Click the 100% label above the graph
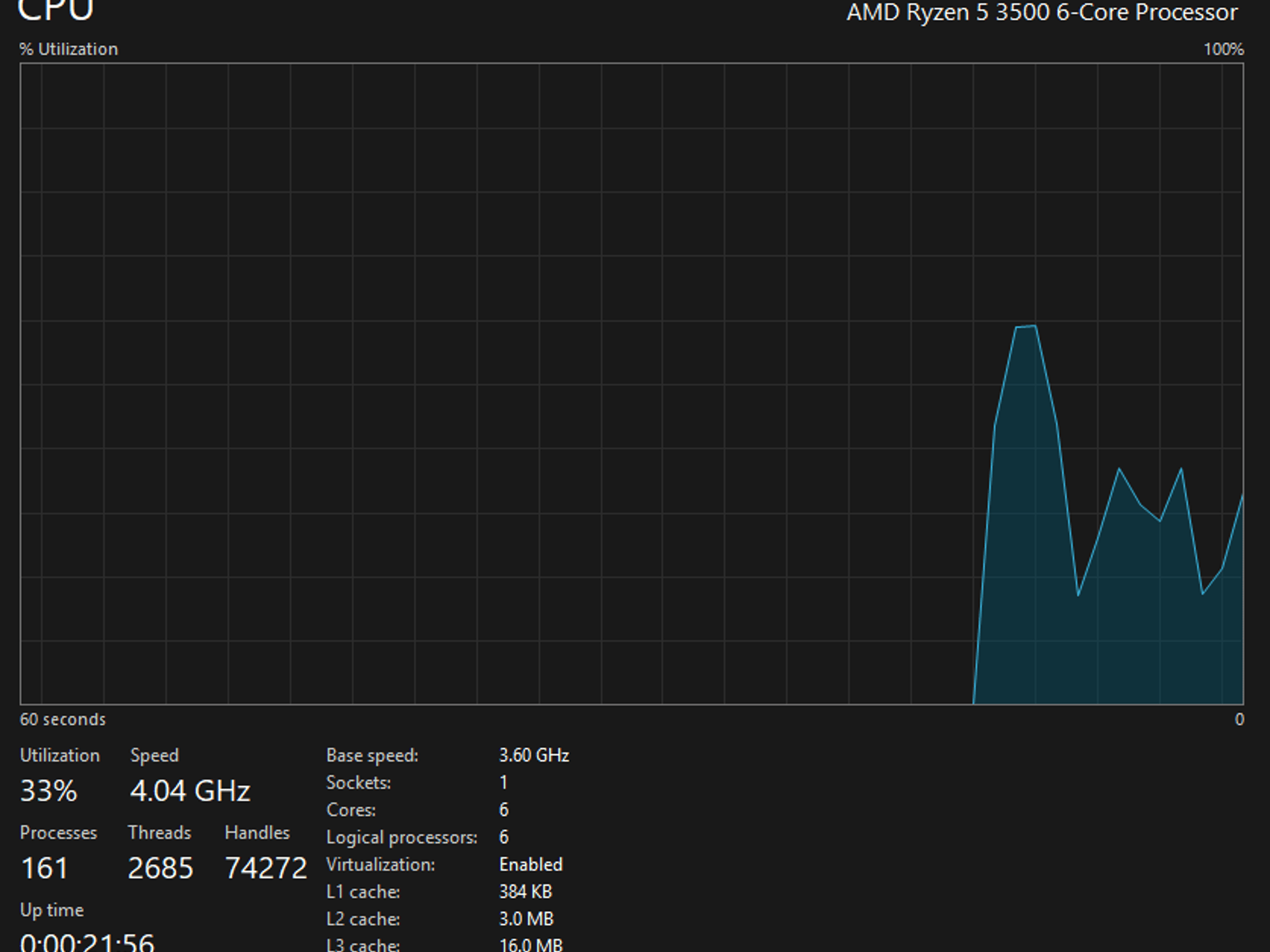This screenshot has width=1270, height=952. point(1223,49)
